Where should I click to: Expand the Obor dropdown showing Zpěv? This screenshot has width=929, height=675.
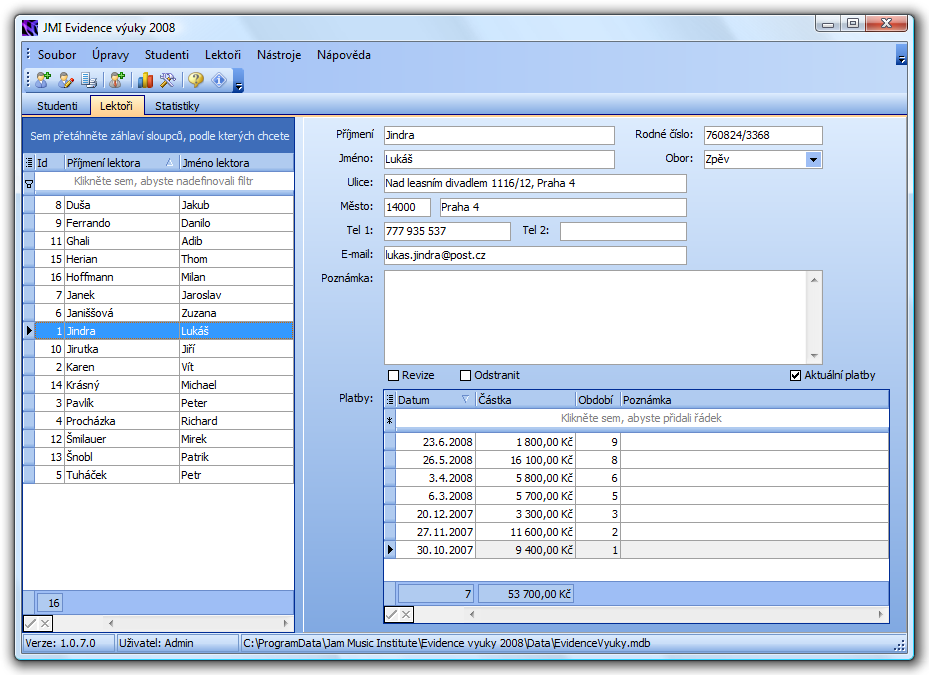[x=813, y=160]
